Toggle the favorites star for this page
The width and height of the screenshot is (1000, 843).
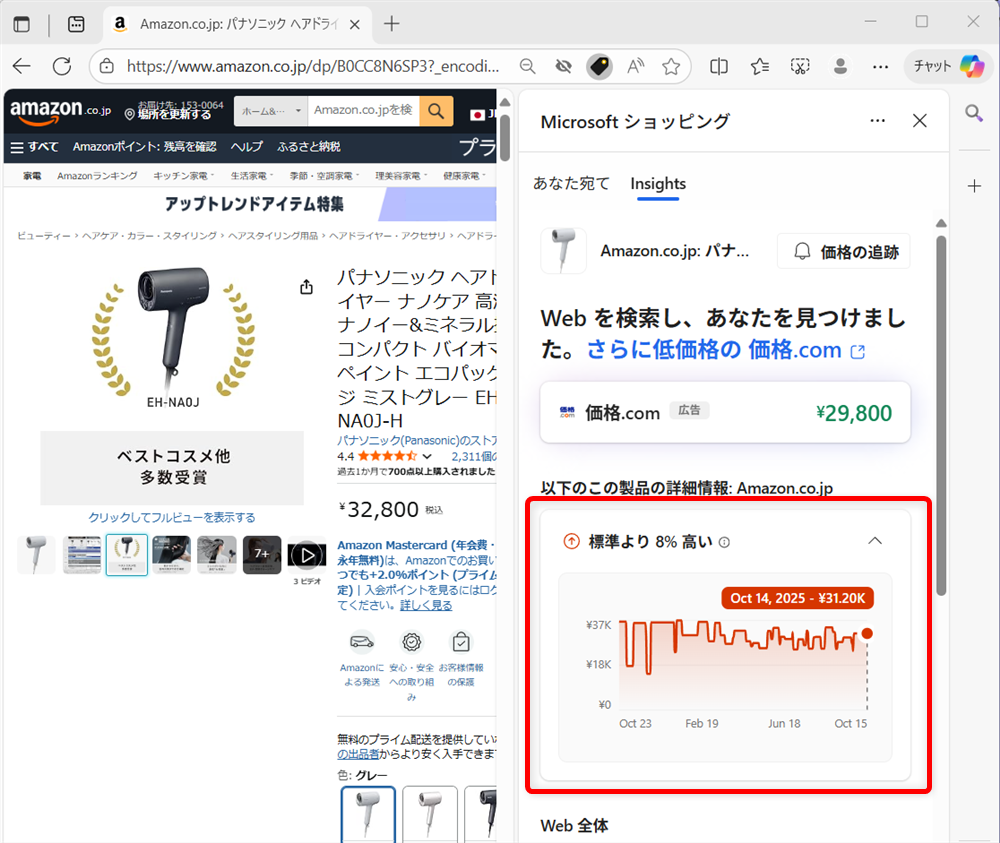671,65
